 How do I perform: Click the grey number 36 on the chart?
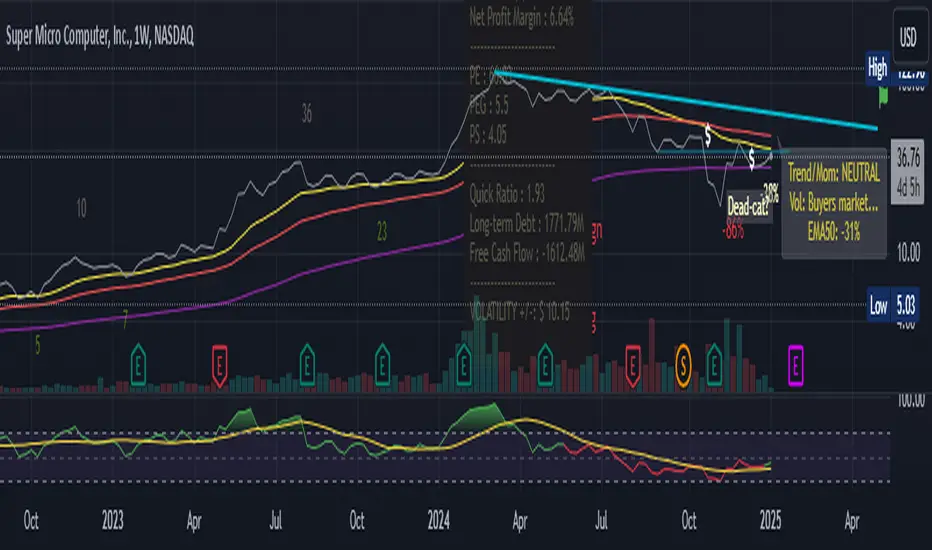307,113
